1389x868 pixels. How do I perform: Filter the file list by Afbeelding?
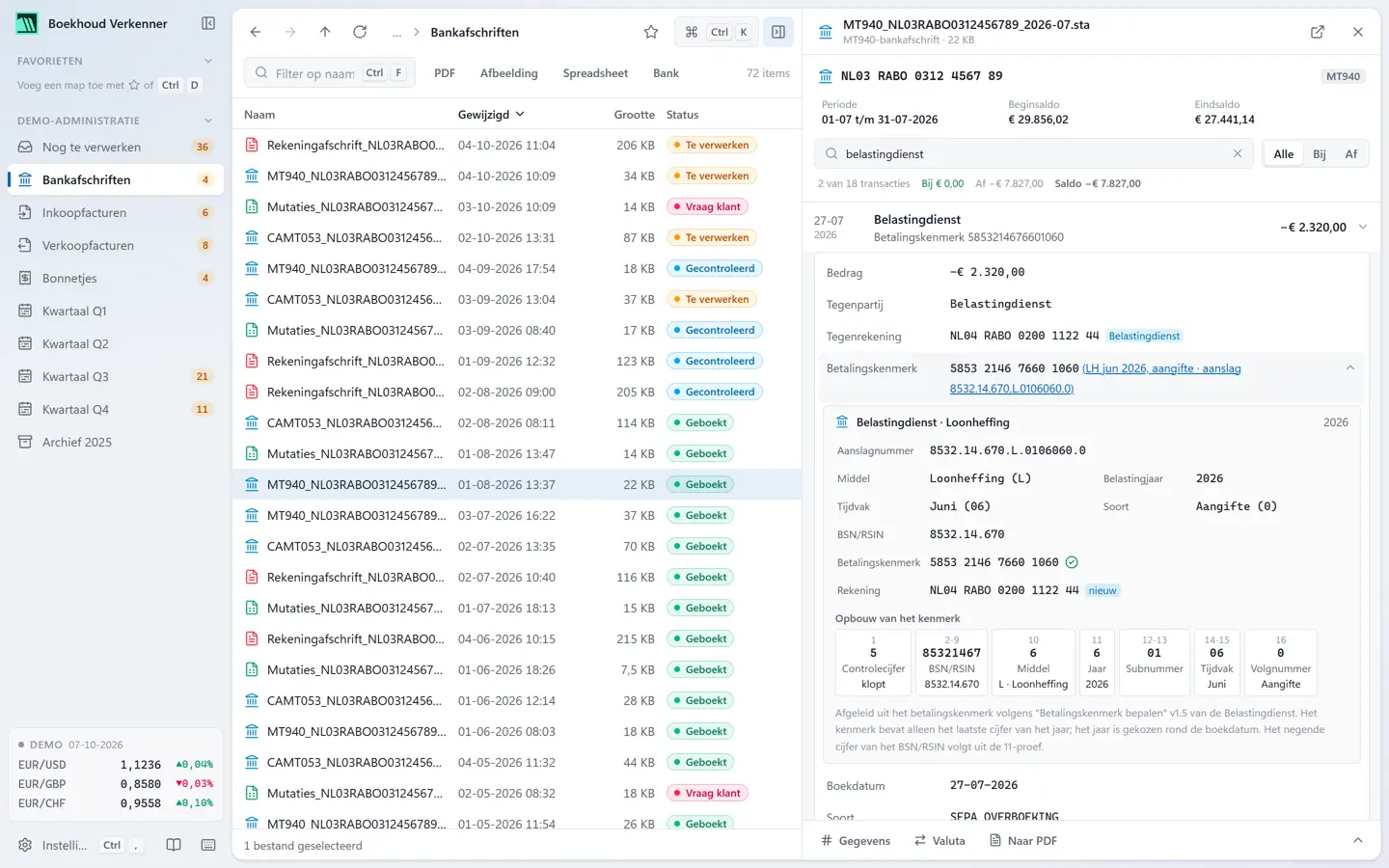click(508, 73)
